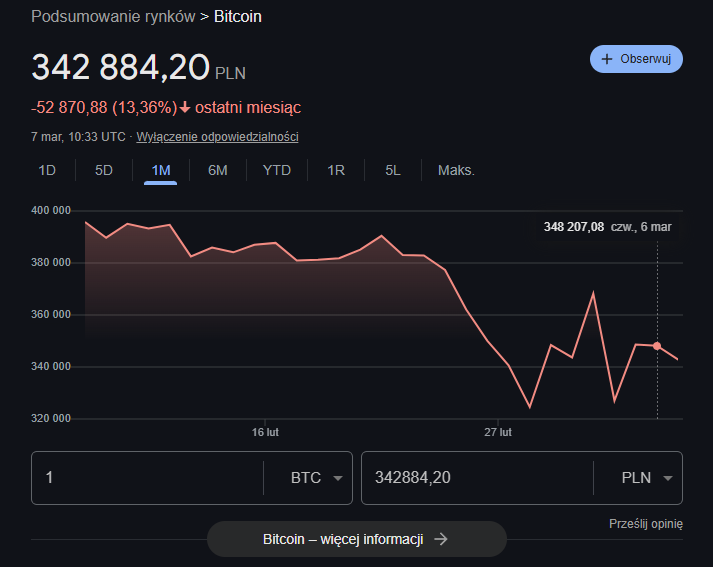Expand the PLN currency dropdown

[x=636, y=478]
